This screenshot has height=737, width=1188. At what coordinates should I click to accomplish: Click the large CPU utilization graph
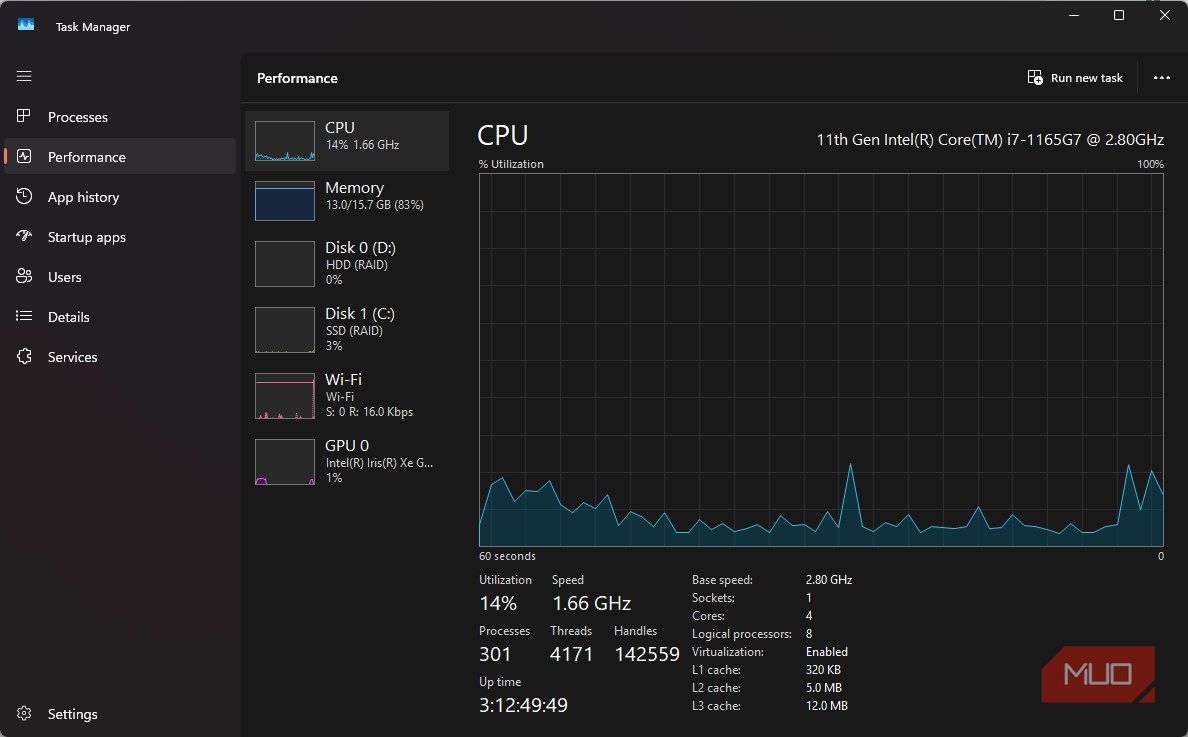click(x=821, y=360)
